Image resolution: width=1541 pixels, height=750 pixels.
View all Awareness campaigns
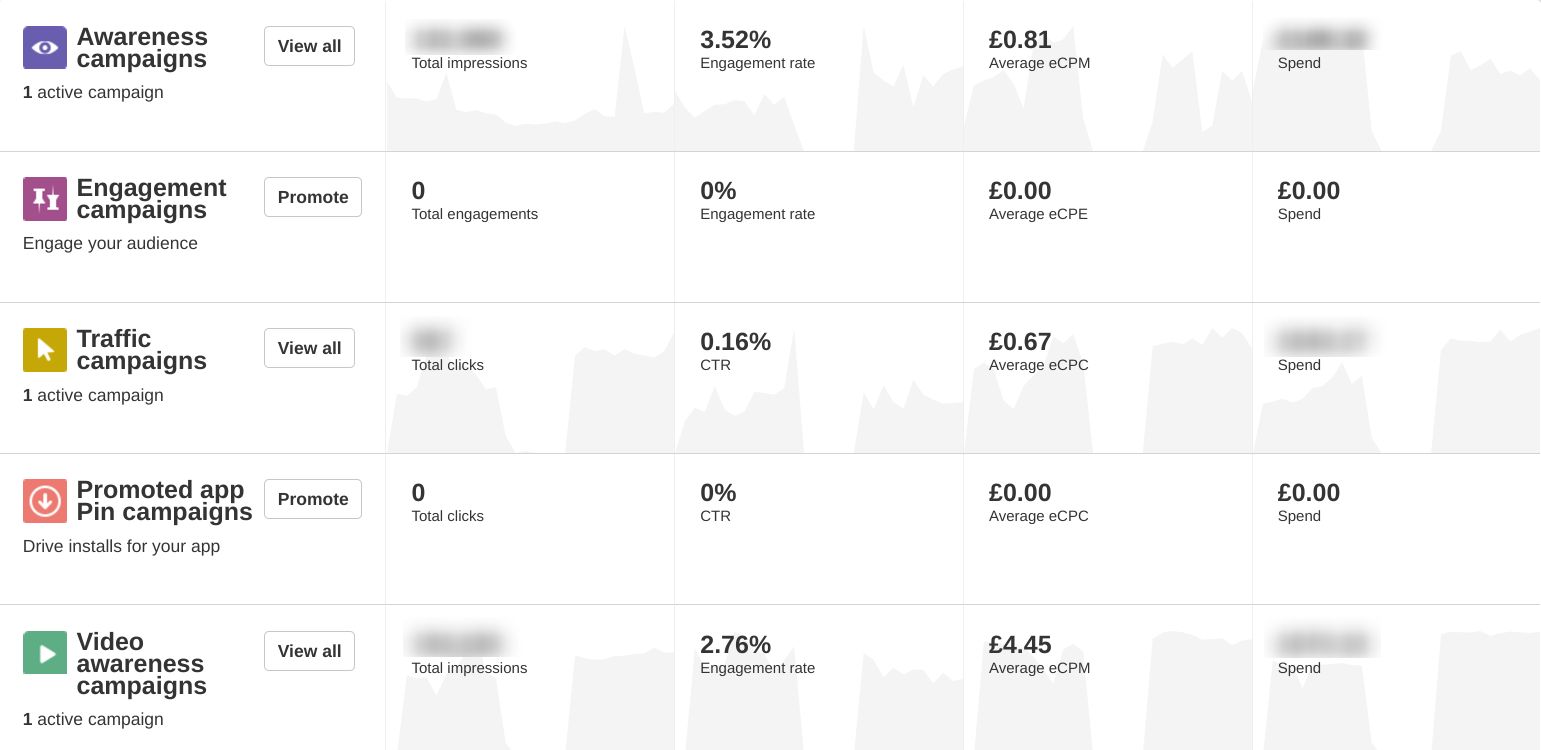(309, 46)
